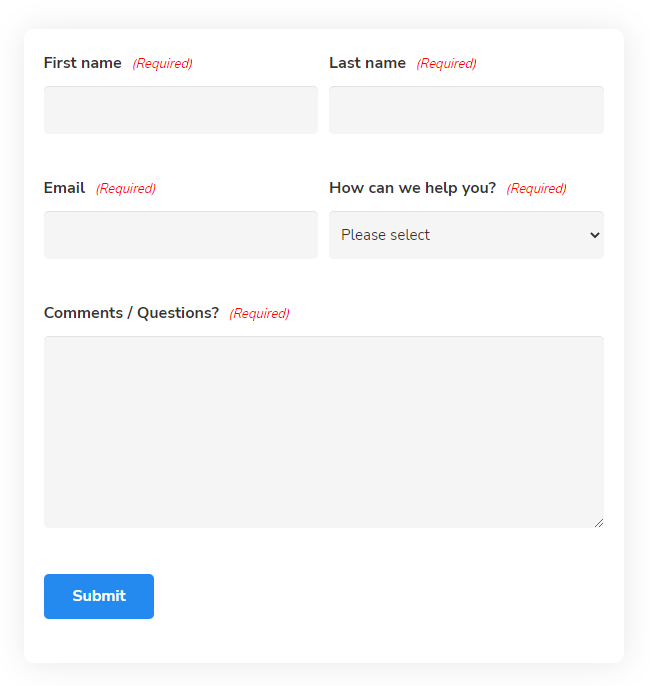650x686 pixels.
Task: Click the red '(Required)' beside Last name
Action: pos(446,64)
